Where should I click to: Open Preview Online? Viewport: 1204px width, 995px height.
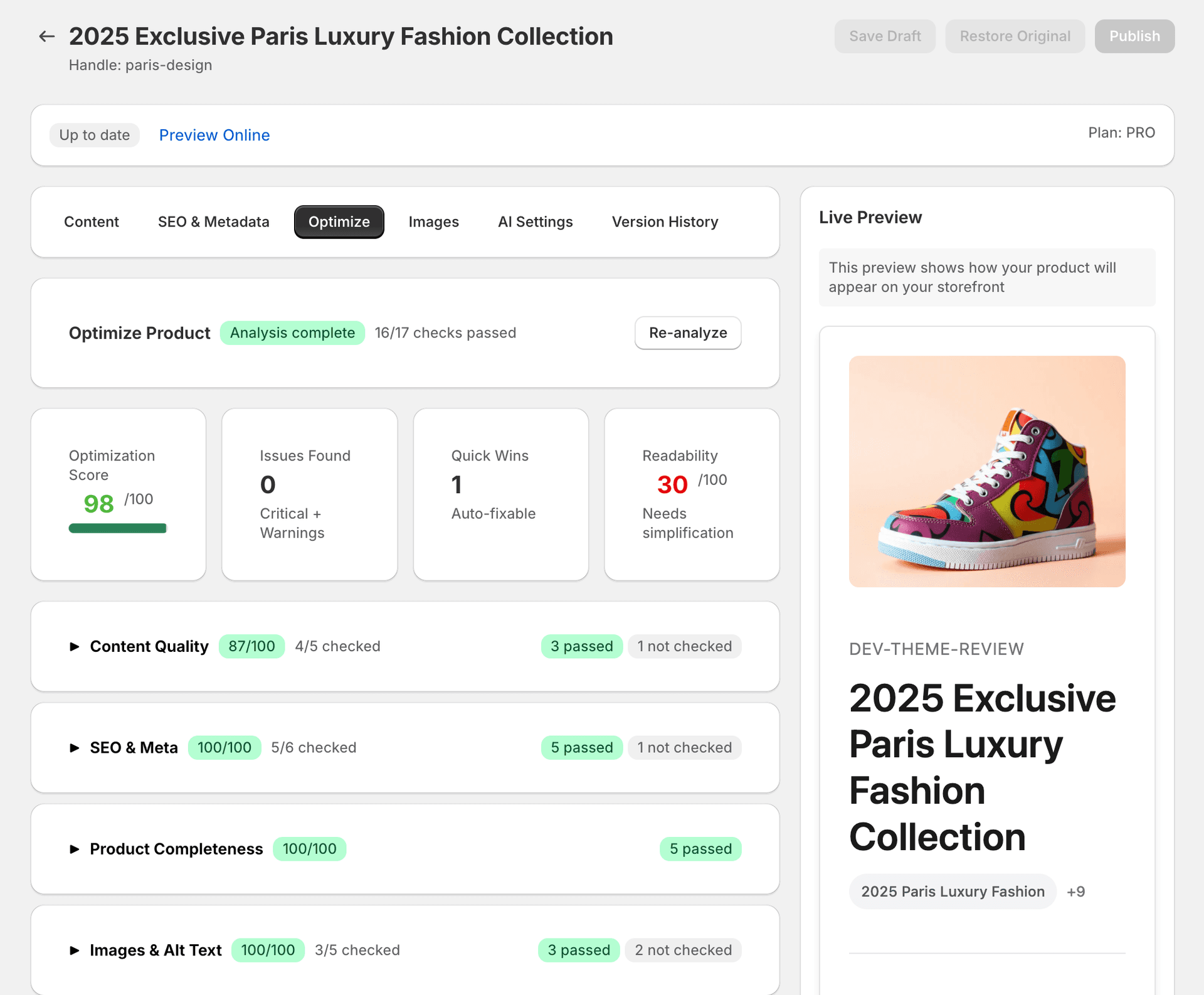point(214,135)
